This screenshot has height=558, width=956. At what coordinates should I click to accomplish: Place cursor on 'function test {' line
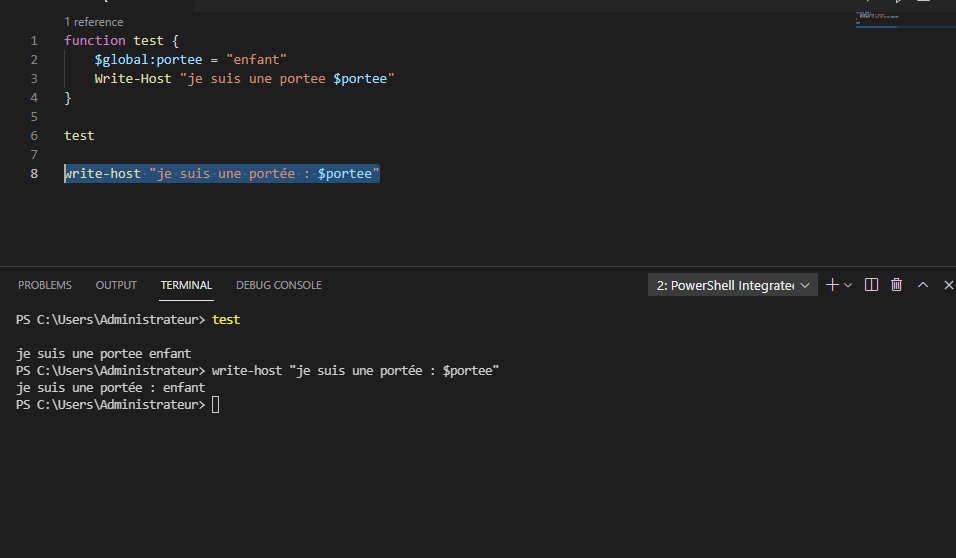pyautogui.click(x=120, y=41)
